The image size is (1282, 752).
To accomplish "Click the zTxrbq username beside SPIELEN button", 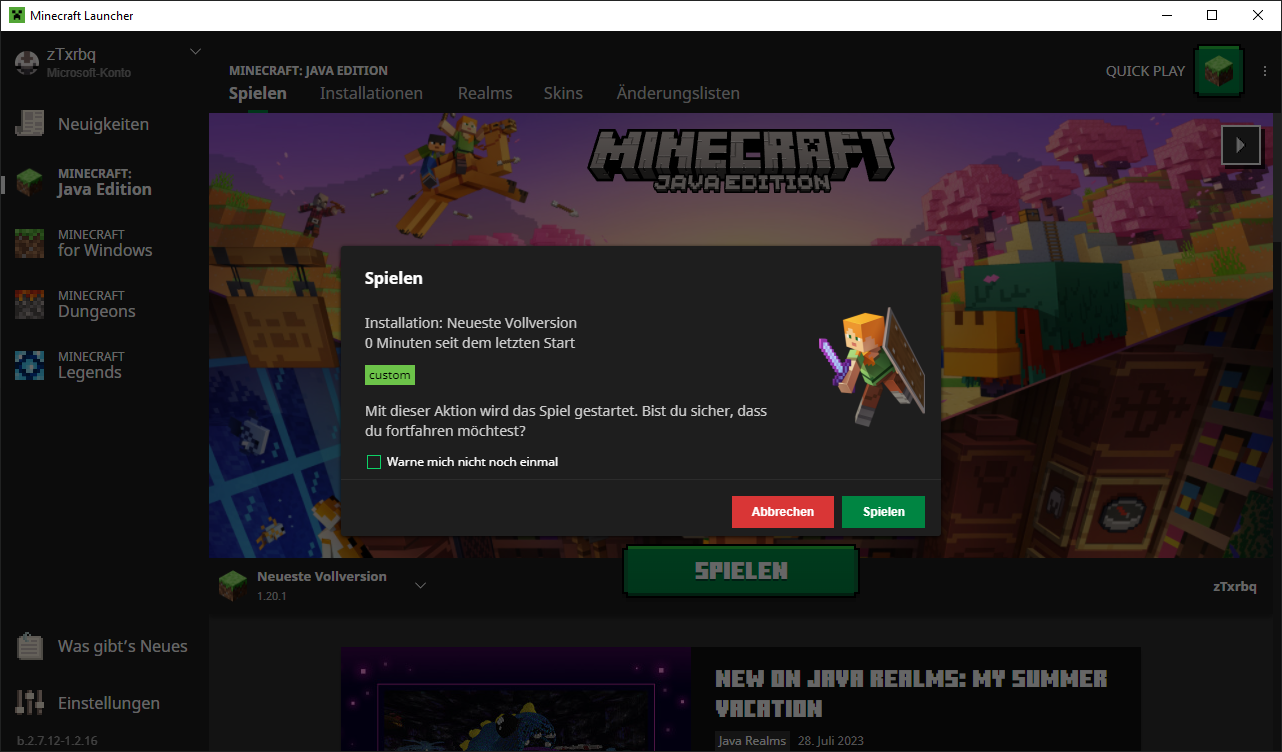I will (1234, 586).
